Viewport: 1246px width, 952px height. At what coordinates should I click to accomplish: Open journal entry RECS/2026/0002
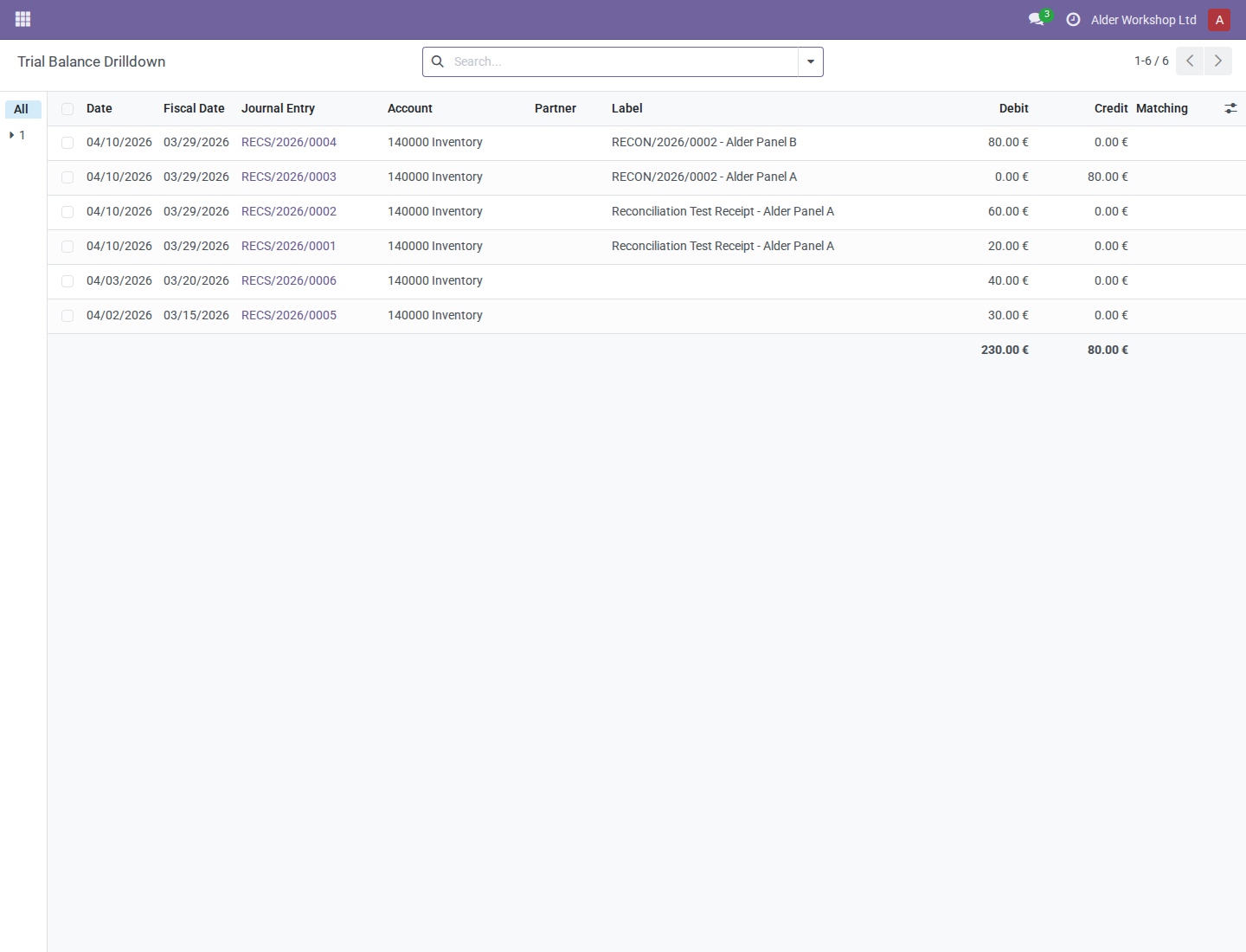pyautogui.click(x=289, y=211)
